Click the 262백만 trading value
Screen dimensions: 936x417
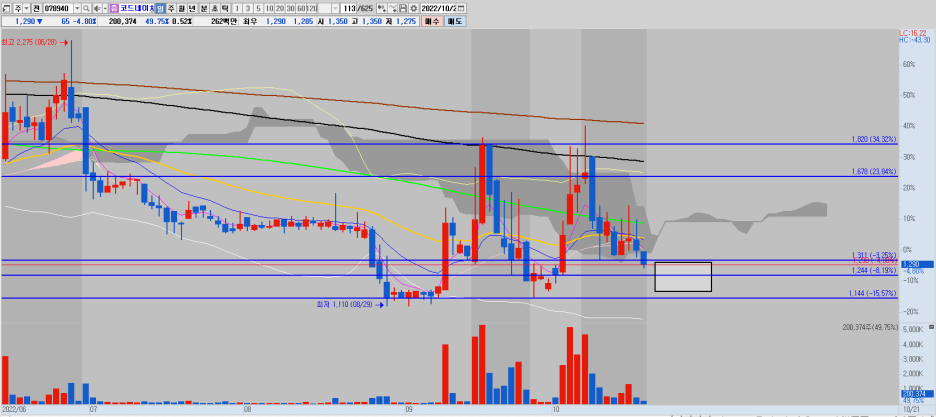point(224,21)
